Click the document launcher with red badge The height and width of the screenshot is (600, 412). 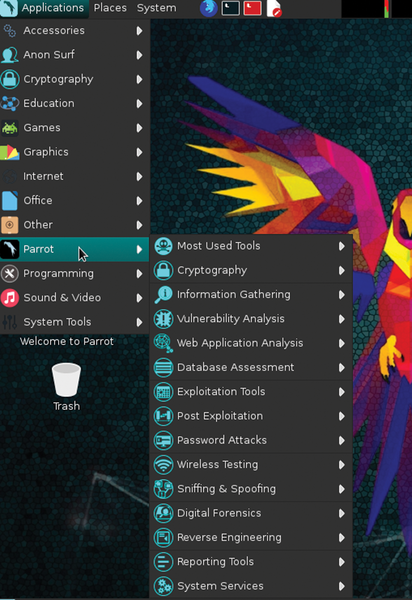(x=274, y=8)
